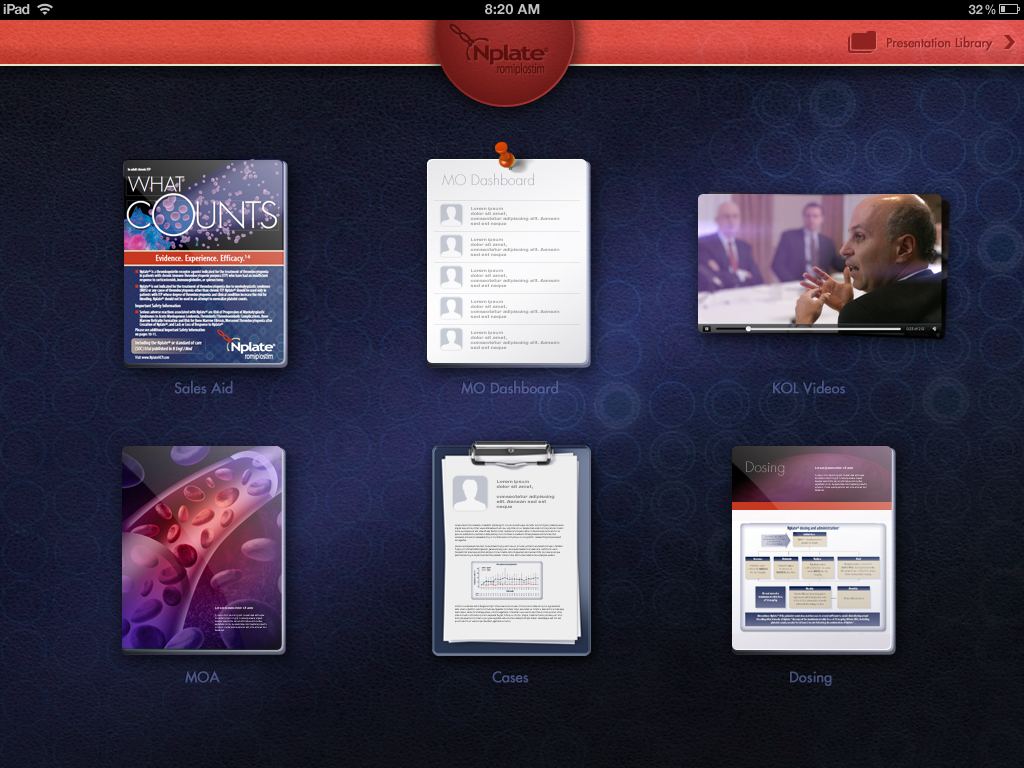Click the 8:20 AM clock
1024x768 pixels.
[x=512, y=9]
